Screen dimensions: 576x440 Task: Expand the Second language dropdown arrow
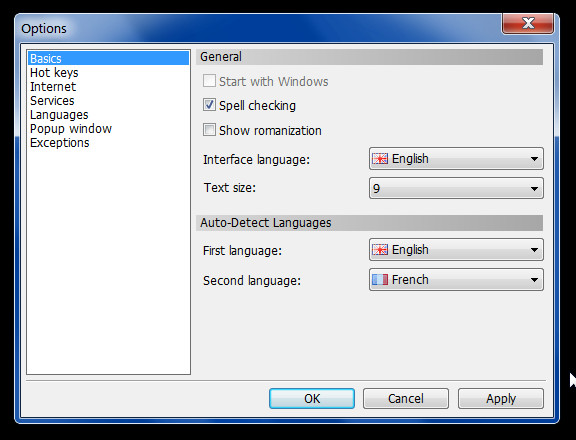pos(534,280)
